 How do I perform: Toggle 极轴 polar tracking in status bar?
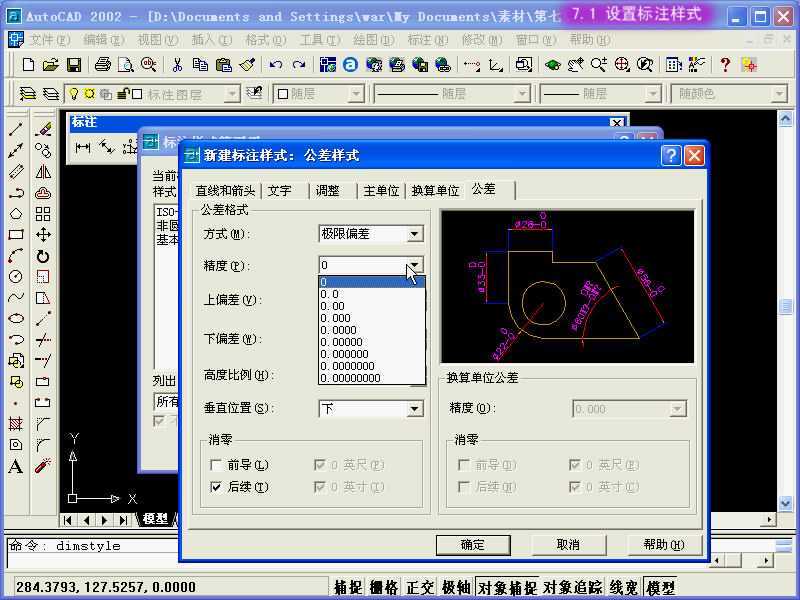[456, 587]
